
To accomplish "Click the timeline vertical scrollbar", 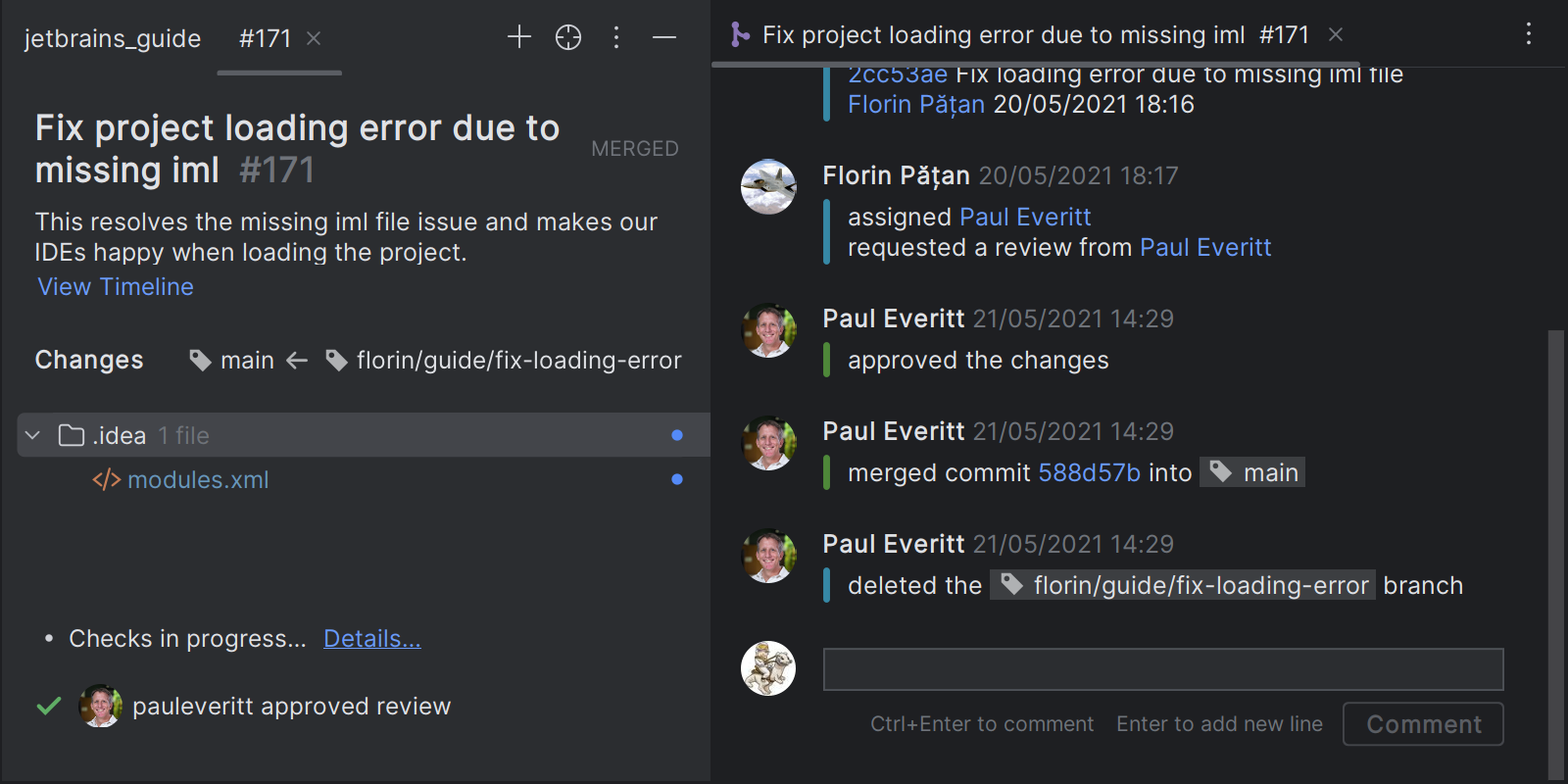I will coord(1555,554).
